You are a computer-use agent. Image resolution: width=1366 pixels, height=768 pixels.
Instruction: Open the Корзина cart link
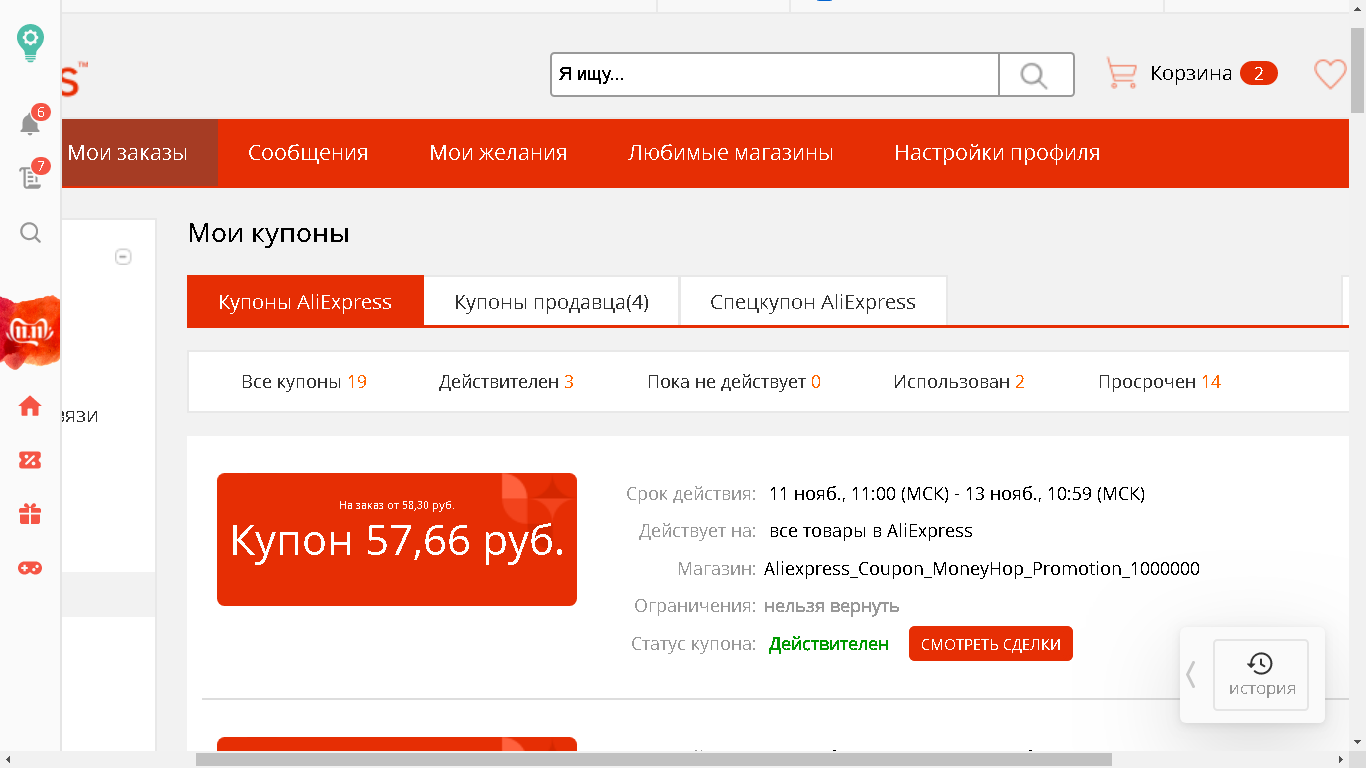pyautogui.click(x=1191, y=73)
